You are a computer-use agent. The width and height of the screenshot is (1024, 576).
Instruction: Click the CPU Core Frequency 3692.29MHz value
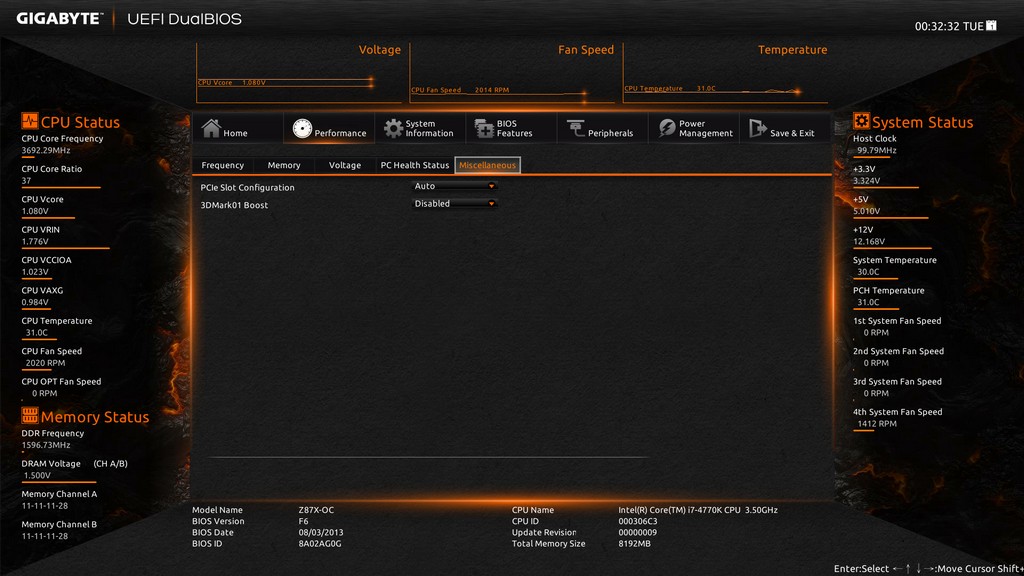[46, 150]
